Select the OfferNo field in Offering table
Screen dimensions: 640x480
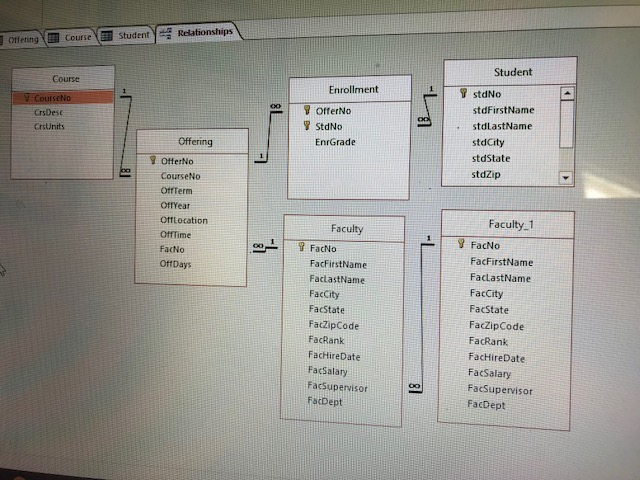pos(177,161)
